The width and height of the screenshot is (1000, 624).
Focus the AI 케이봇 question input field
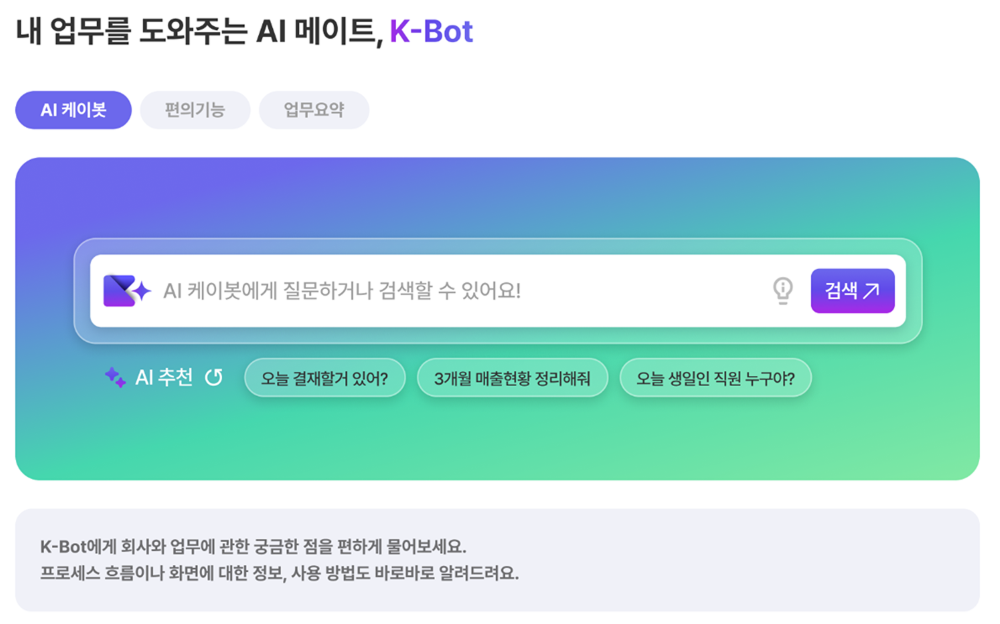[x=450, y=291]
